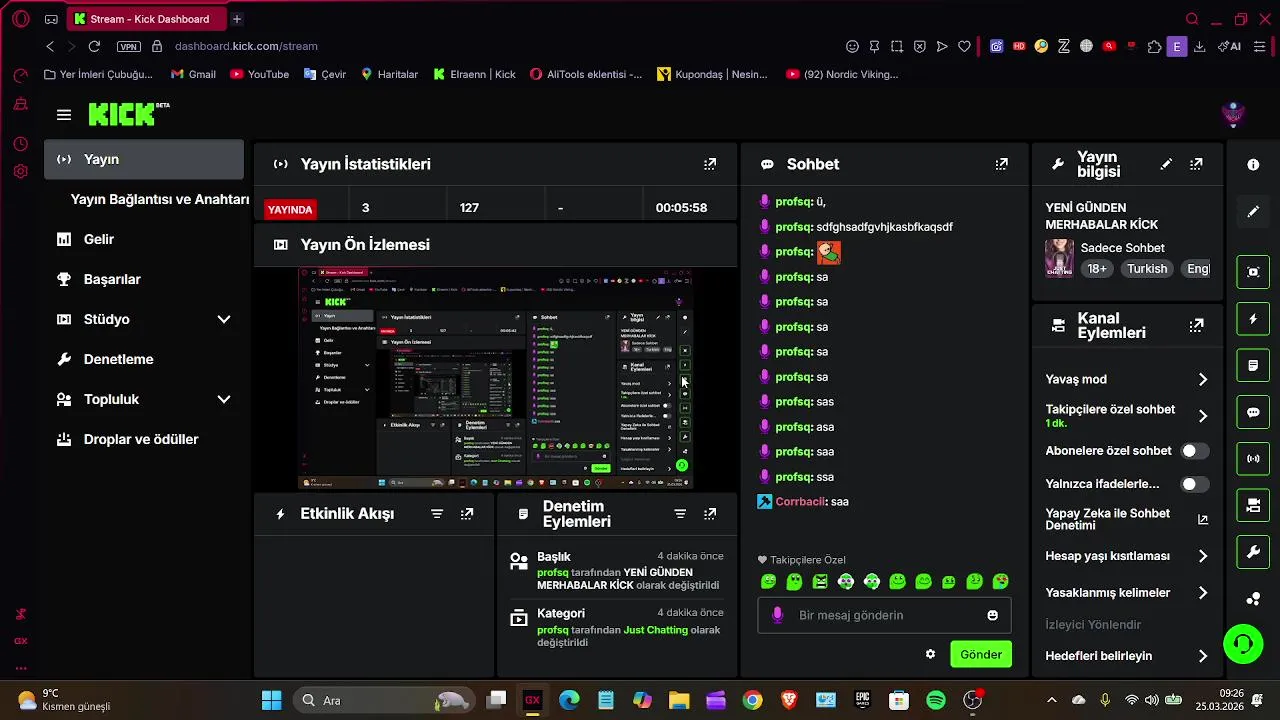Click the browser address bar URL
The width and height of the screenshot is (1280, 720).
point(246,46)
